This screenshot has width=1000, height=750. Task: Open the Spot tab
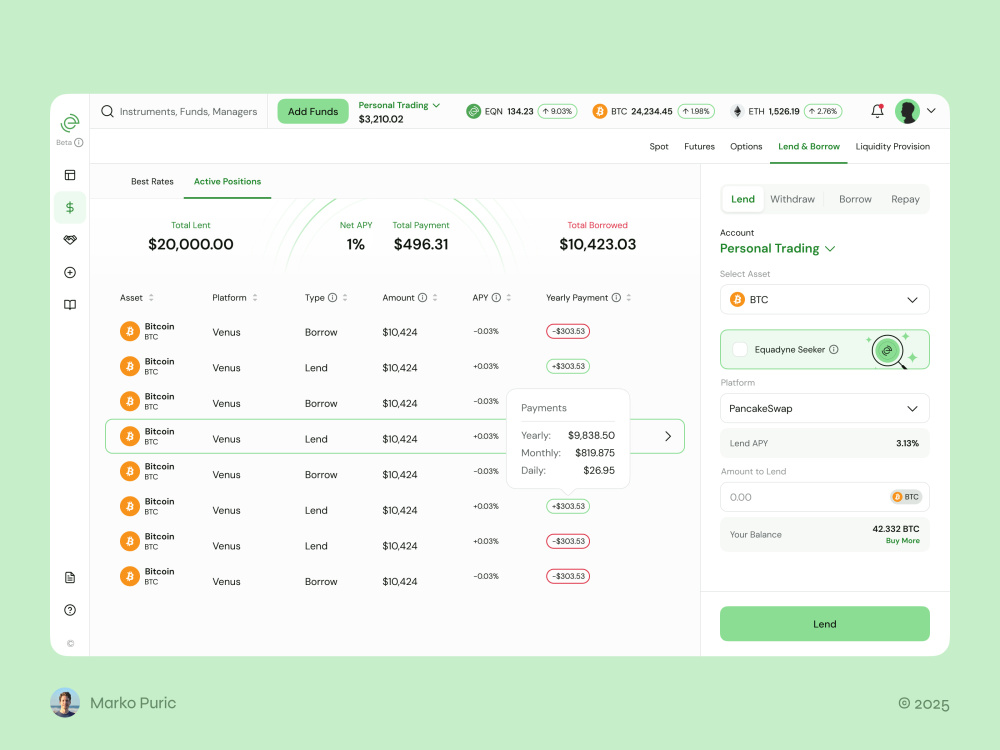tap(659, 147)
